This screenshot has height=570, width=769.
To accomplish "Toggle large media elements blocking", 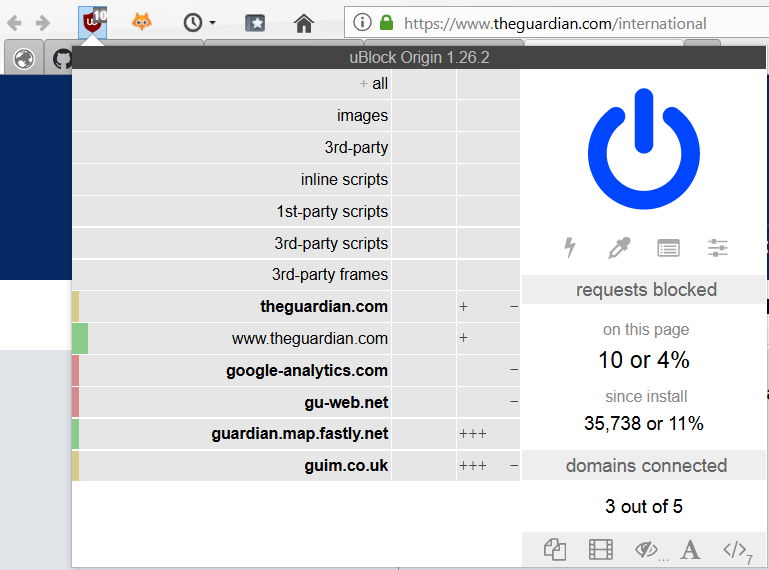I will pyautogui.click(x=601, y=549).
